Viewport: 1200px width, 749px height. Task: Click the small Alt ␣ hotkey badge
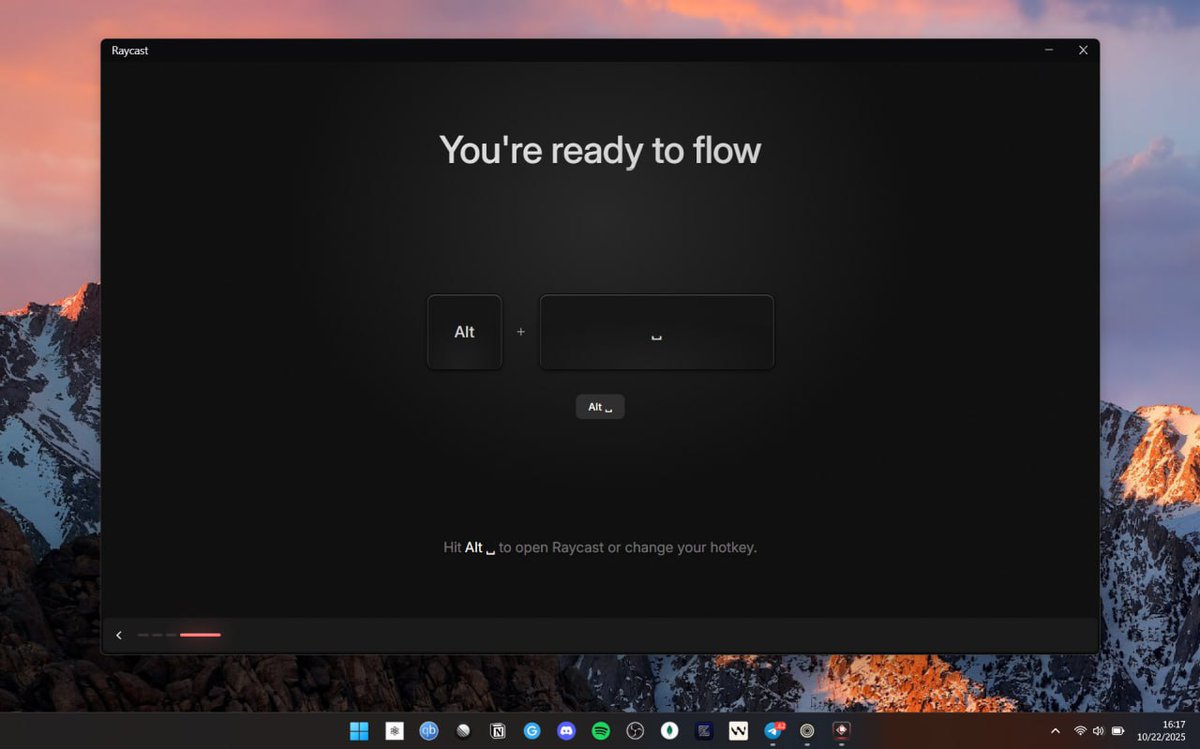[x=600, y=407]
